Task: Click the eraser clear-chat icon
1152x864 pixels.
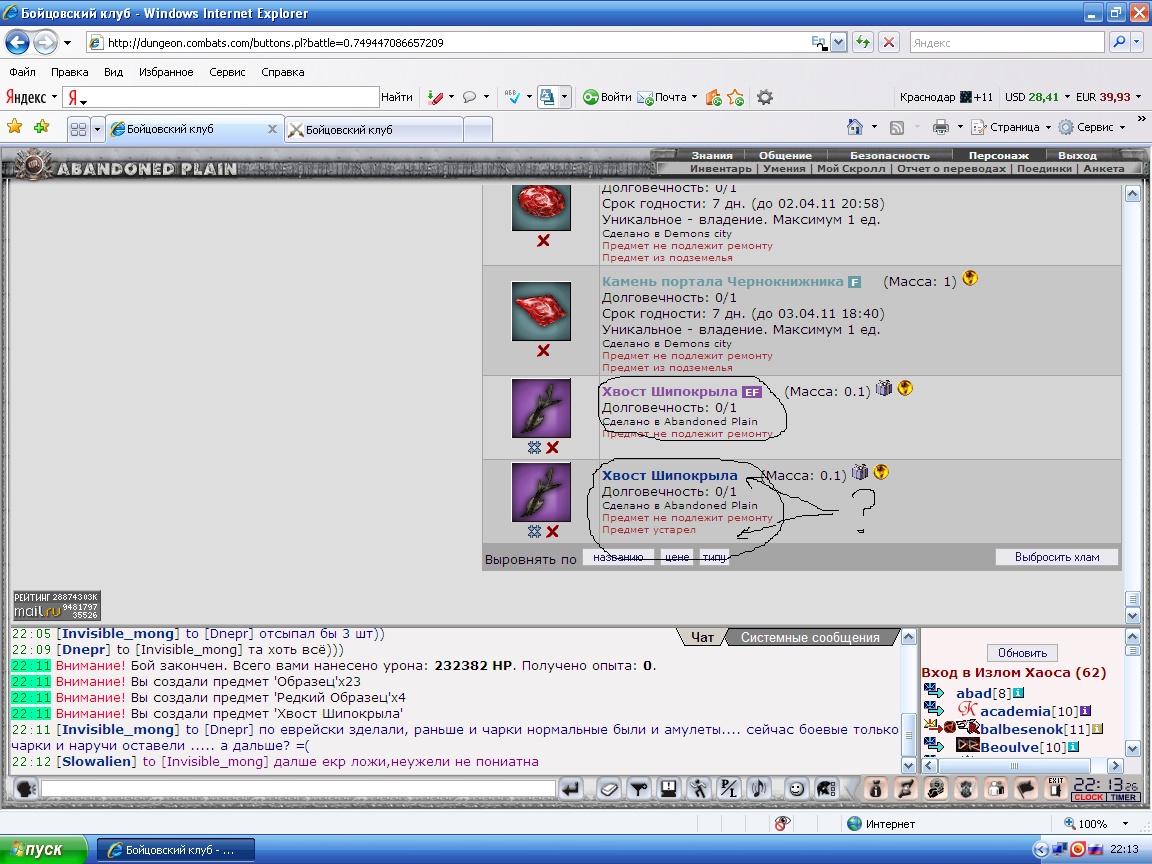Action: tap(608, 789)
